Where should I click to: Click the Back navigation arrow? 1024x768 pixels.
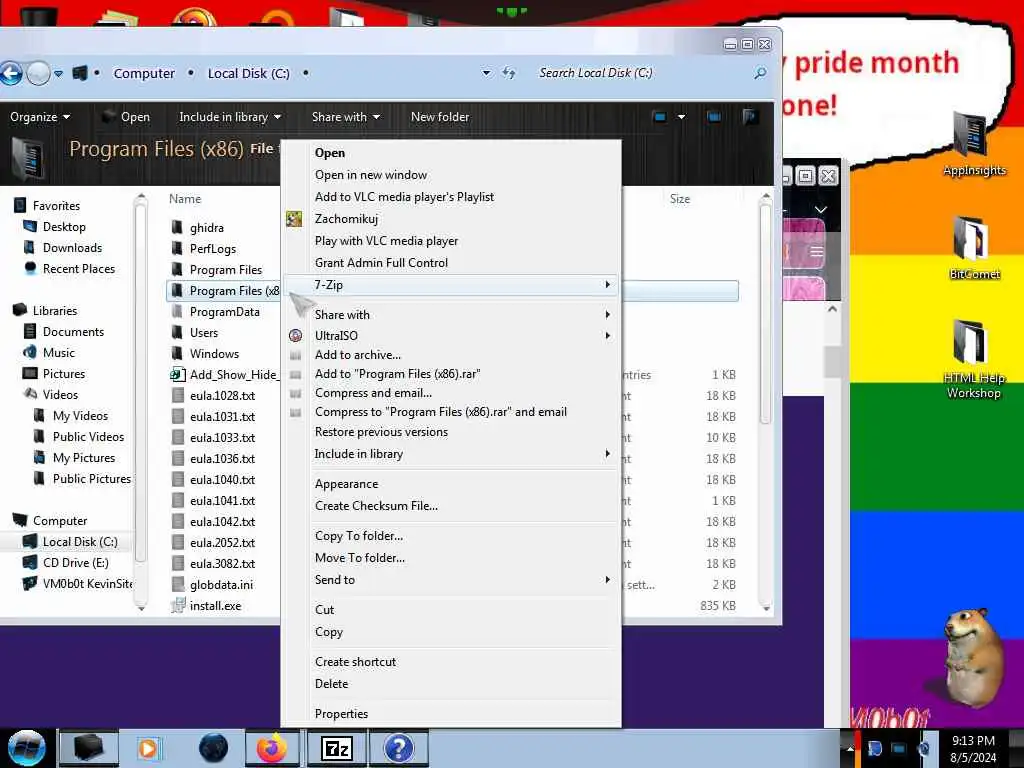[x=10, y=73]
